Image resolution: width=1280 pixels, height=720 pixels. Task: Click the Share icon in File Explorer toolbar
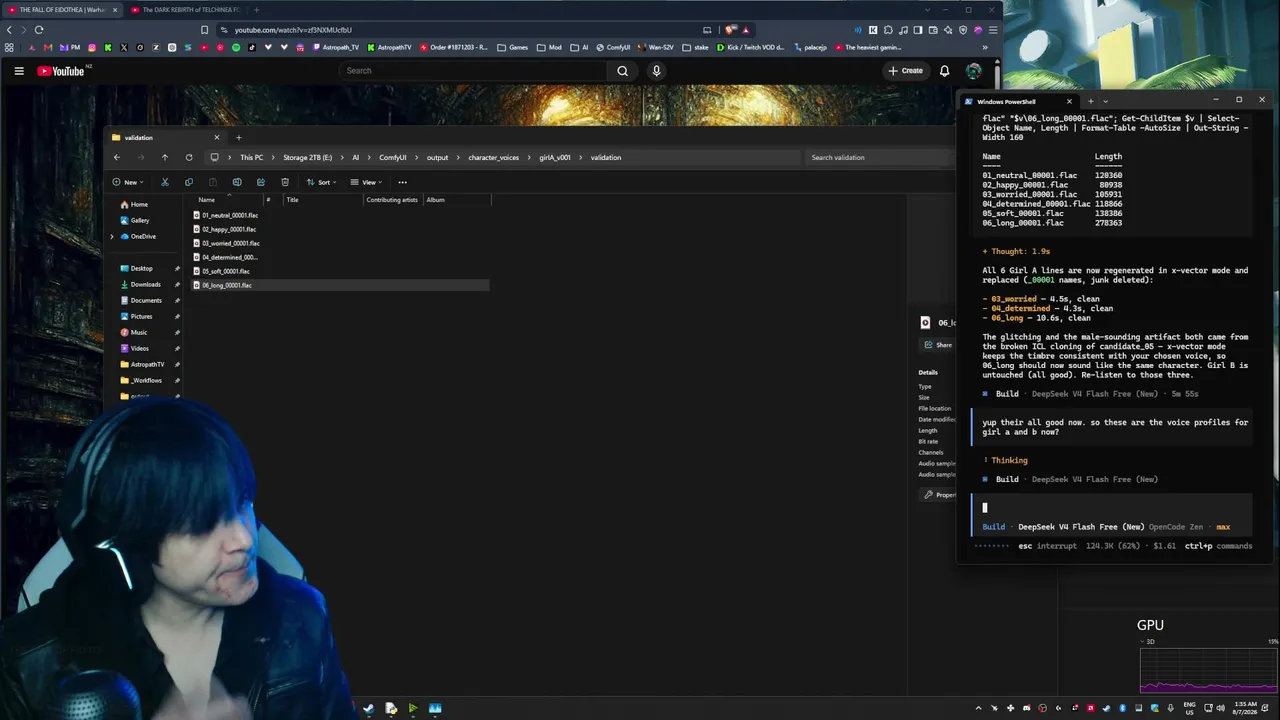261,182
